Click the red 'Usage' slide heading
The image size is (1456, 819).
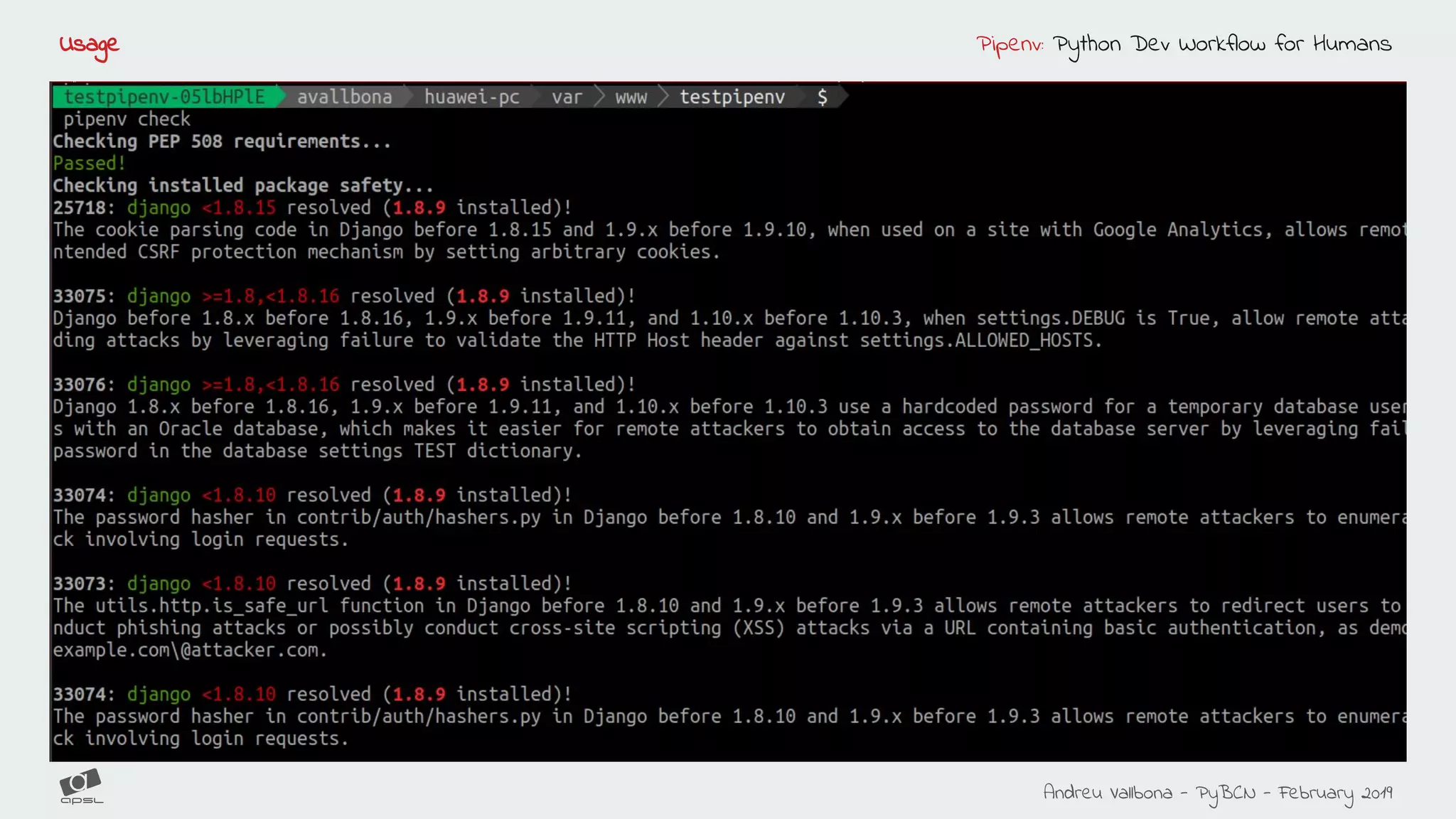pos(89,46)
